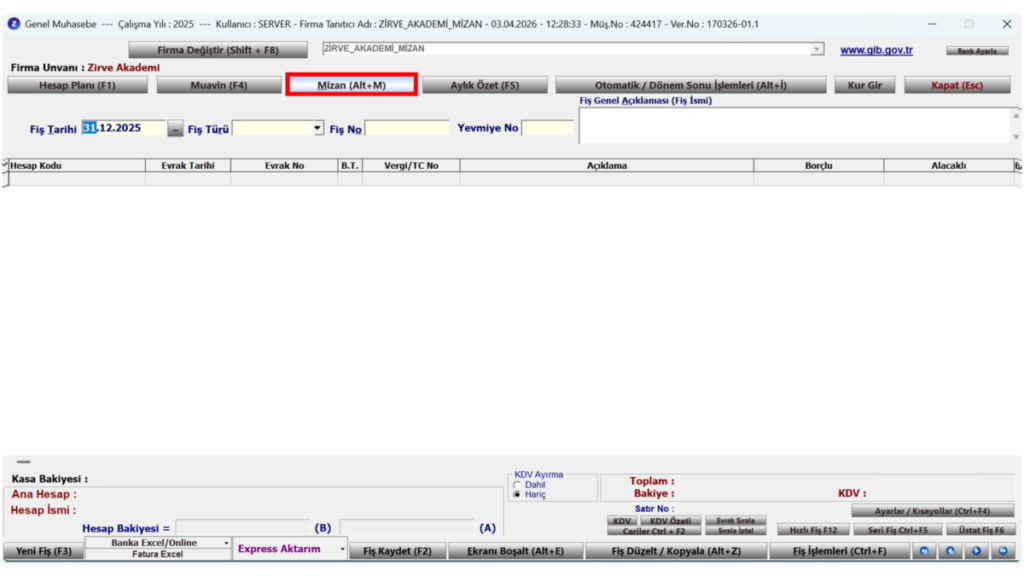This screenshot has height=576, width=1024.
Task: Click the Üstat Fiş F6 button
Action: (x=981, y=530)
